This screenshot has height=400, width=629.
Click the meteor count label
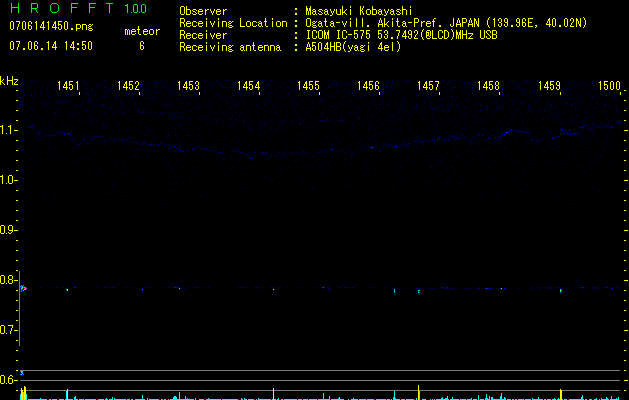(x=141, y=31)
